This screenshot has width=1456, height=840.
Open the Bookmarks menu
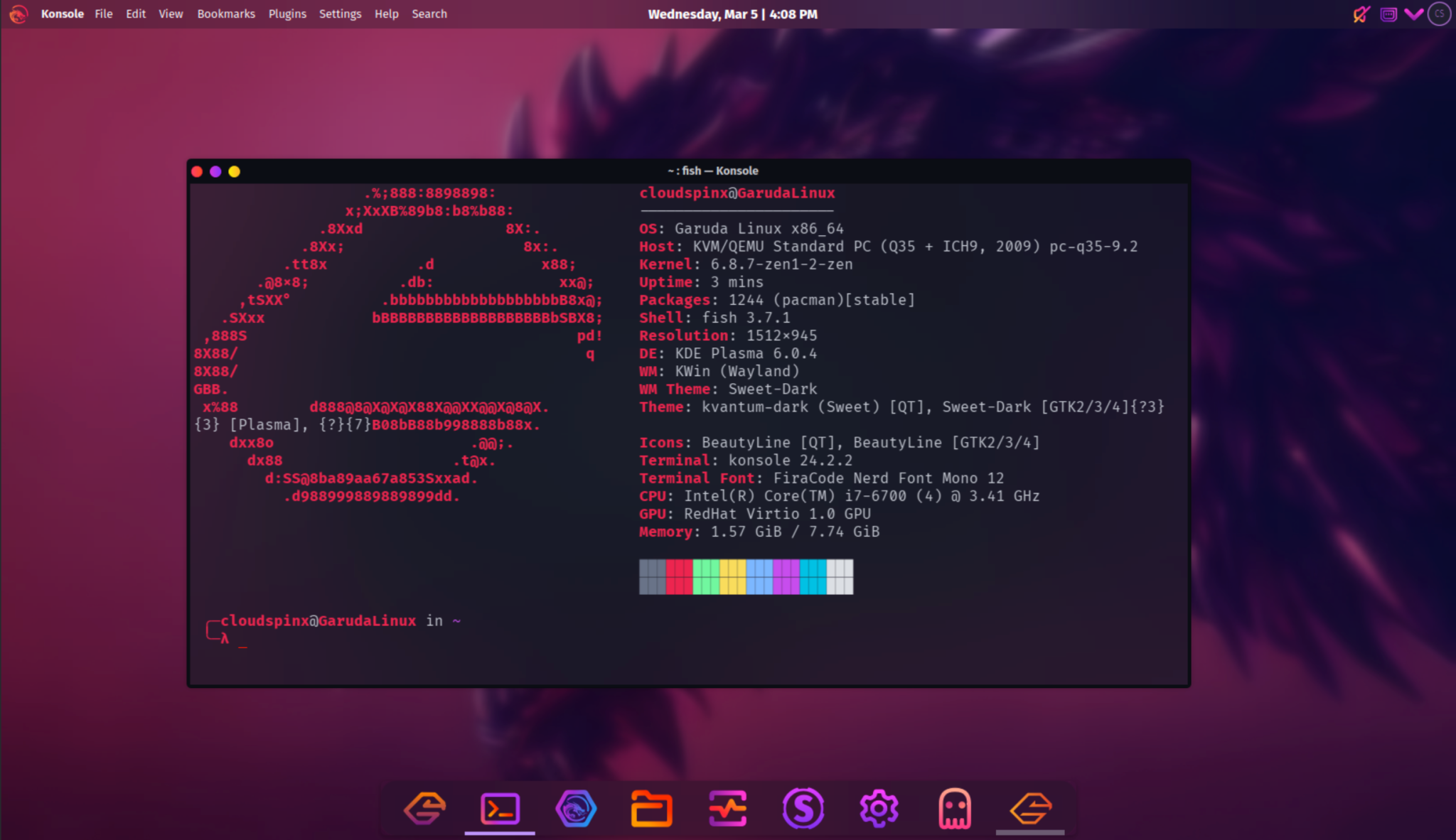pos(226,14)
